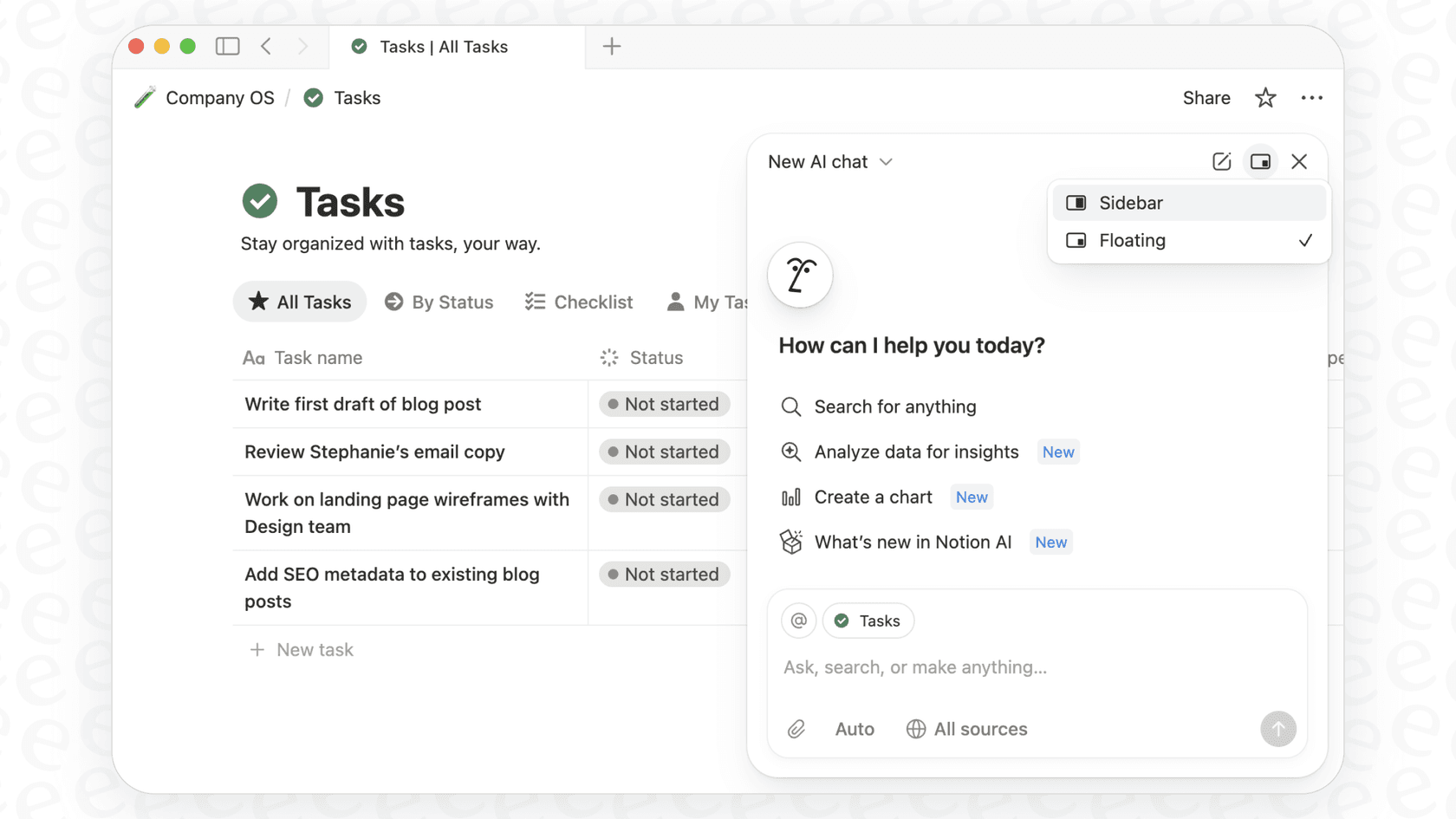1456x819 pixels.
Task: Open page options with the ... icon
Action: pyautogui.click(x=1312, y=98)
